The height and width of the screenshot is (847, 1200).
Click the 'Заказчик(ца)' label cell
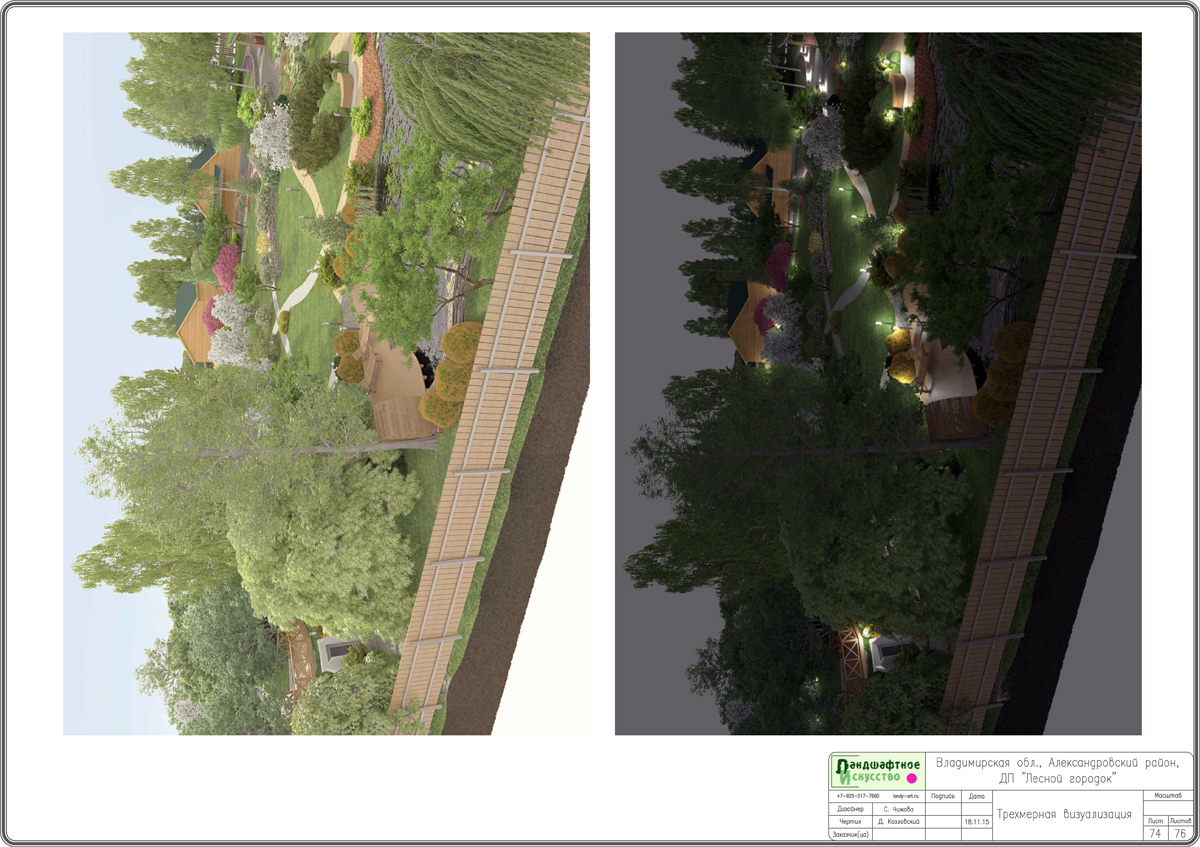850,835
